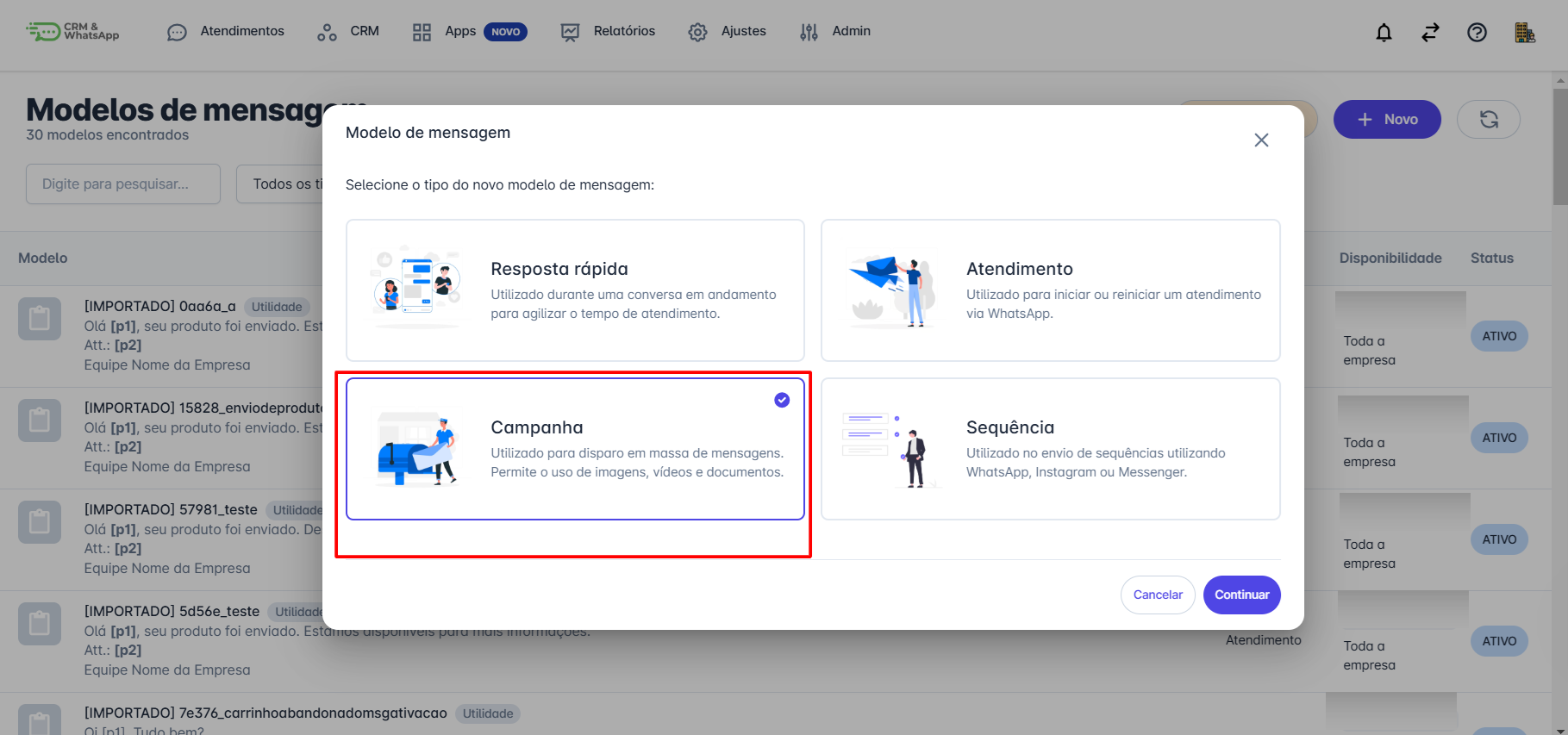Select the Atendimento model type
Viewport: 1568px width, 735px height.
tap(1050, 290)
